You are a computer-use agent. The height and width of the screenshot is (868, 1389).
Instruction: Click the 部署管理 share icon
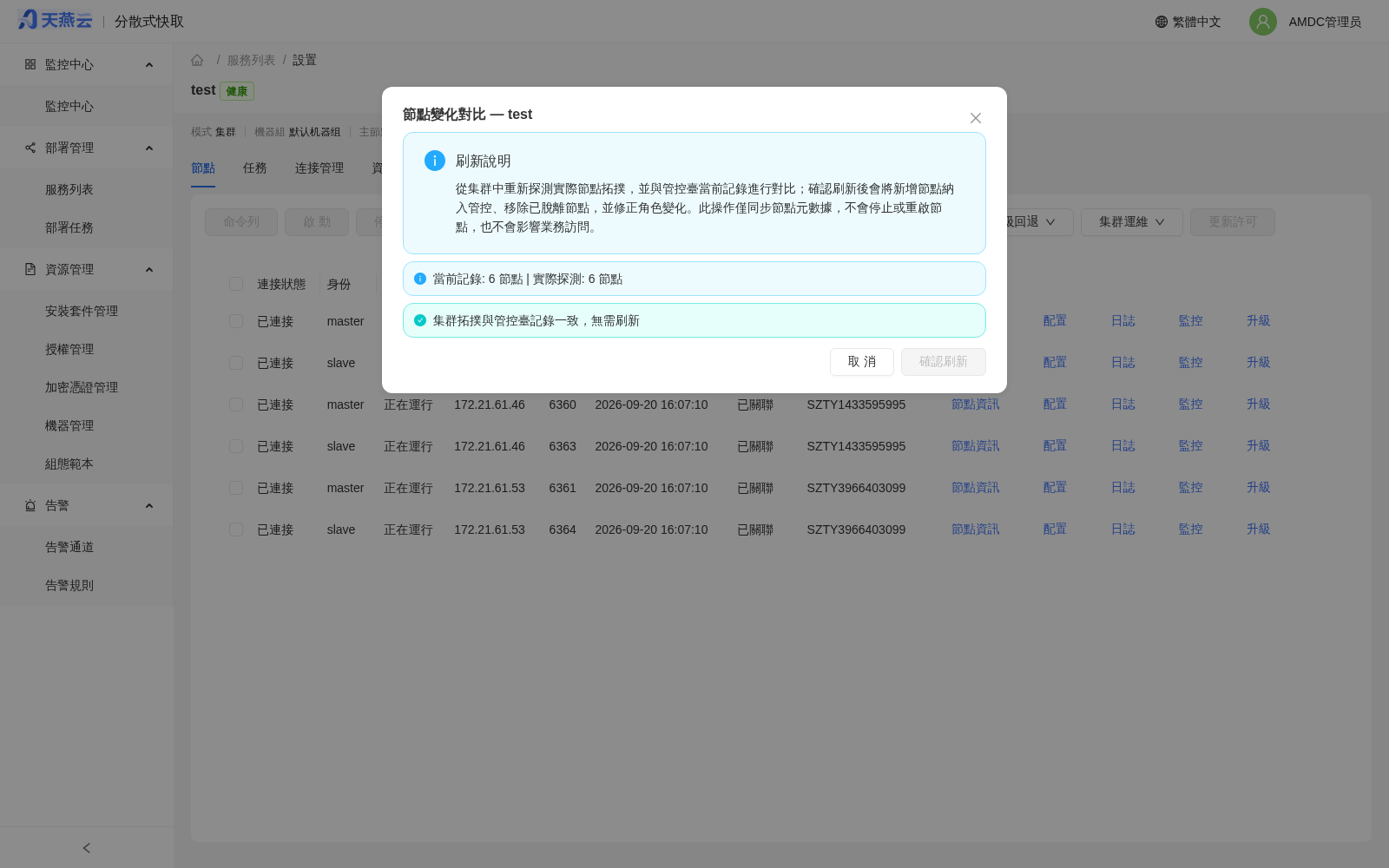(30, 148)
